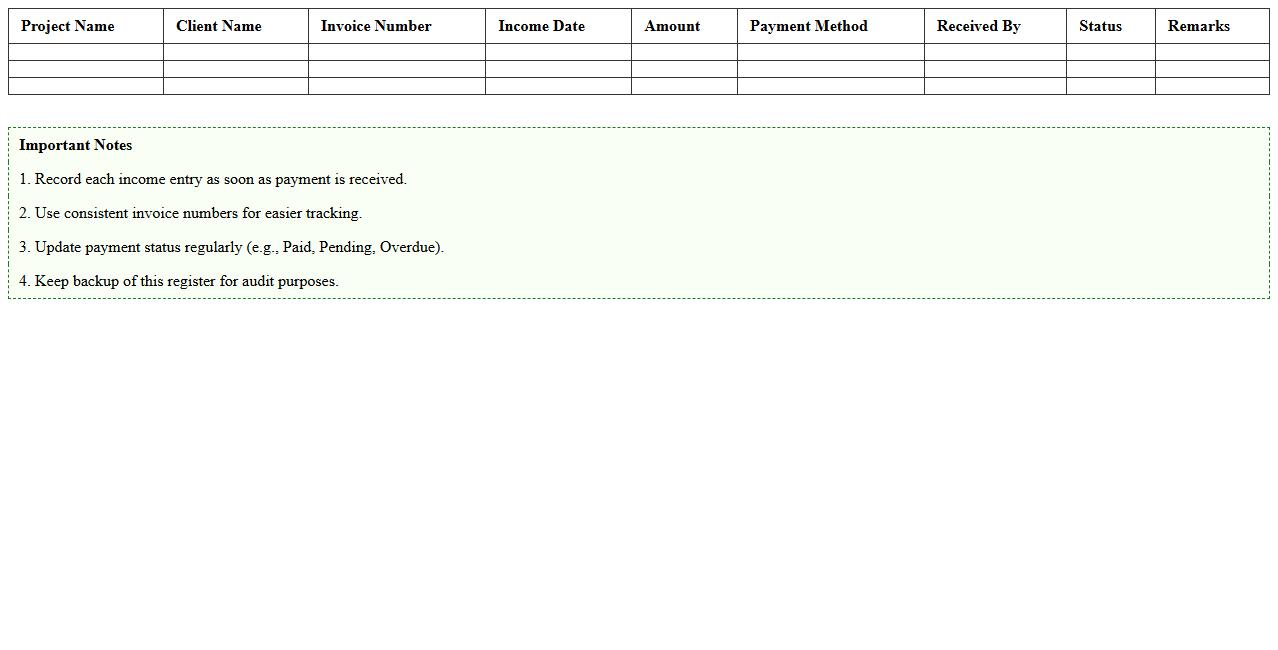Select second row cell under Client Name
The height and width of the screenshot is (650, 1278).
click(x=236, y=69)
